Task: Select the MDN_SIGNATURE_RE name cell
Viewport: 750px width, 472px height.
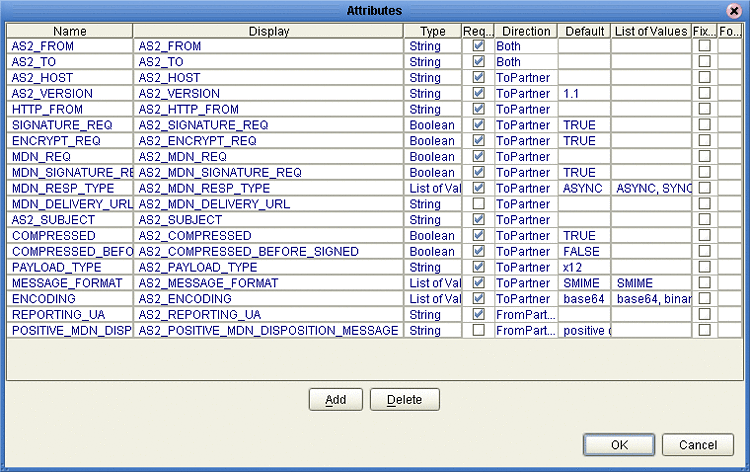Action: 70,172
